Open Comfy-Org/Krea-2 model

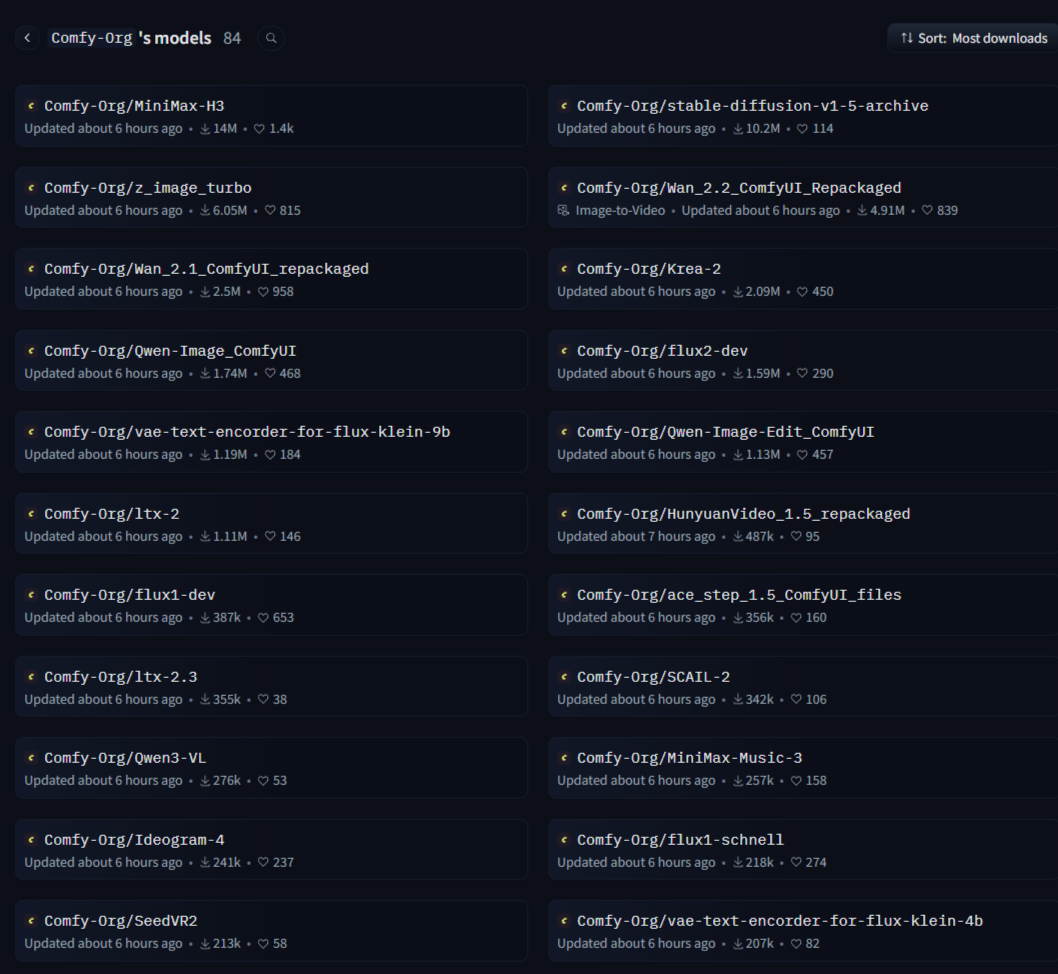click(803, 279)
